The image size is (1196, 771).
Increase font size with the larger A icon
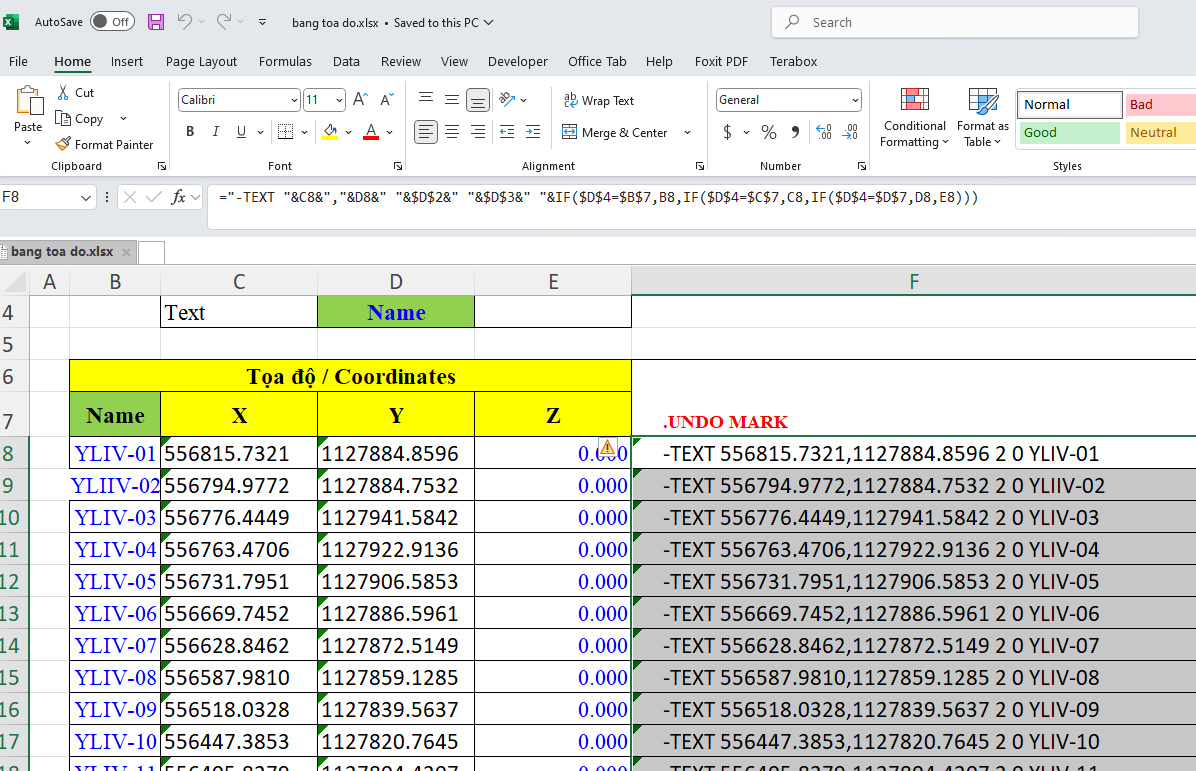[x=360, y=99]
